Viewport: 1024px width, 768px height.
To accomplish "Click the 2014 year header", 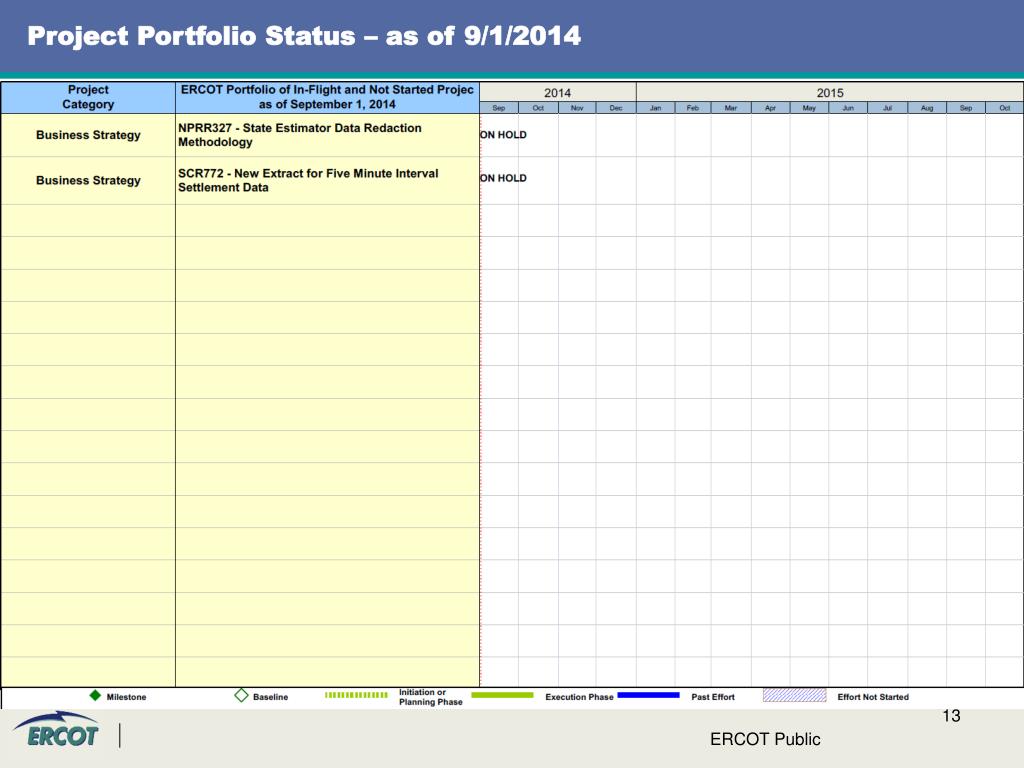I will [x=558, y=92].
